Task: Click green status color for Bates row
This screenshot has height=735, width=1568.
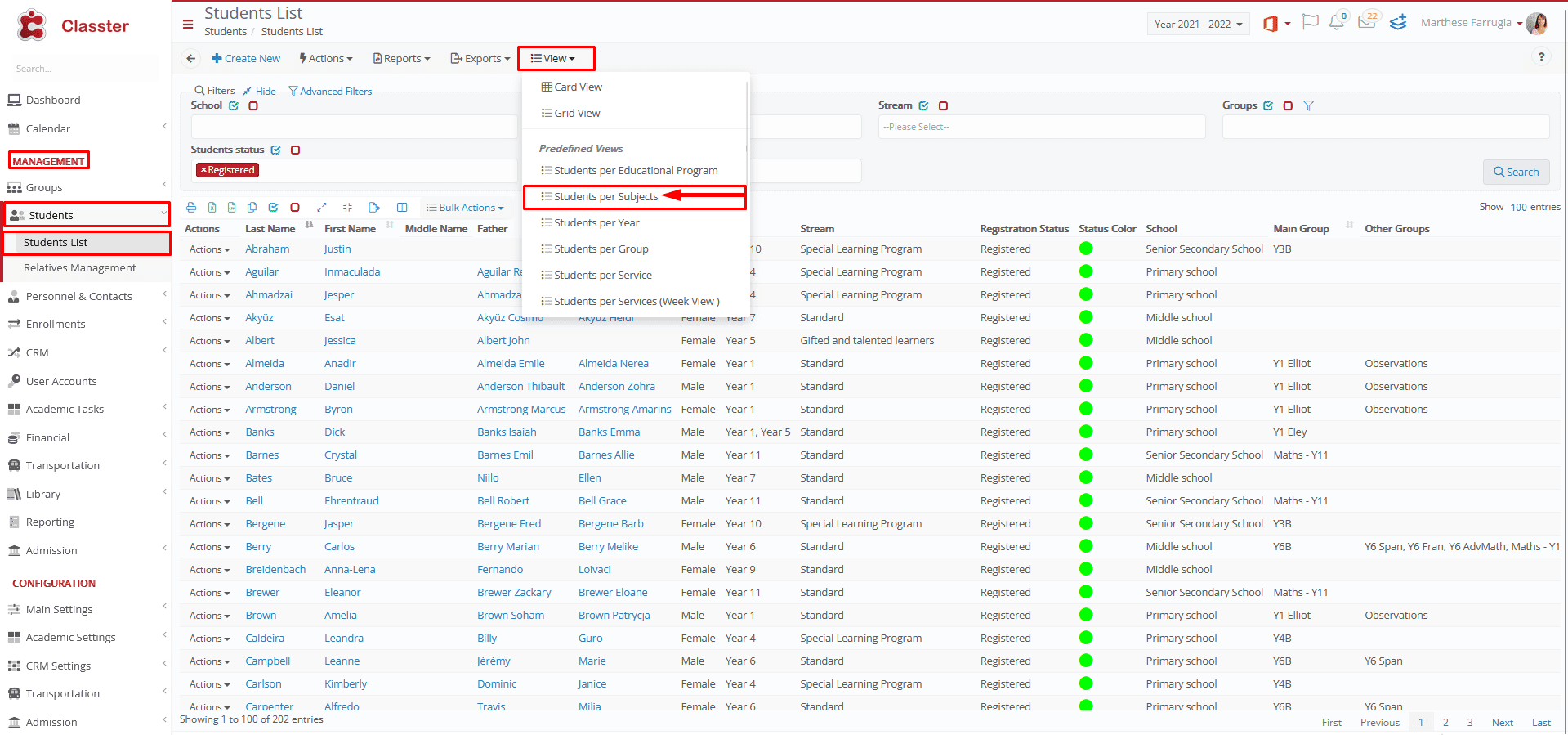Action: 1086,477
